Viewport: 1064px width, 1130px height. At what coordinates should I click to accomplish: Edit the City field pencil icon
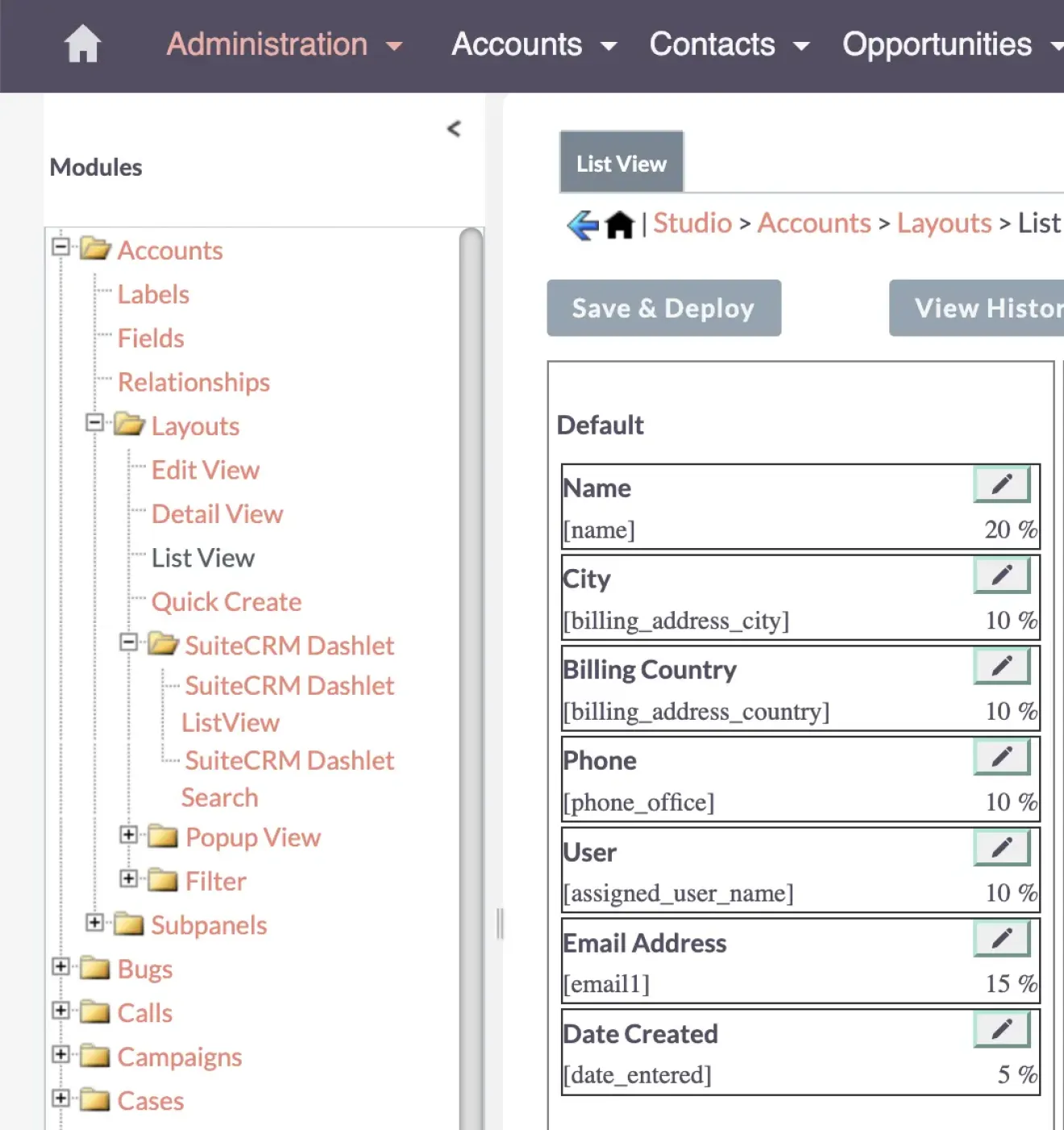(x=1002, y=575)
